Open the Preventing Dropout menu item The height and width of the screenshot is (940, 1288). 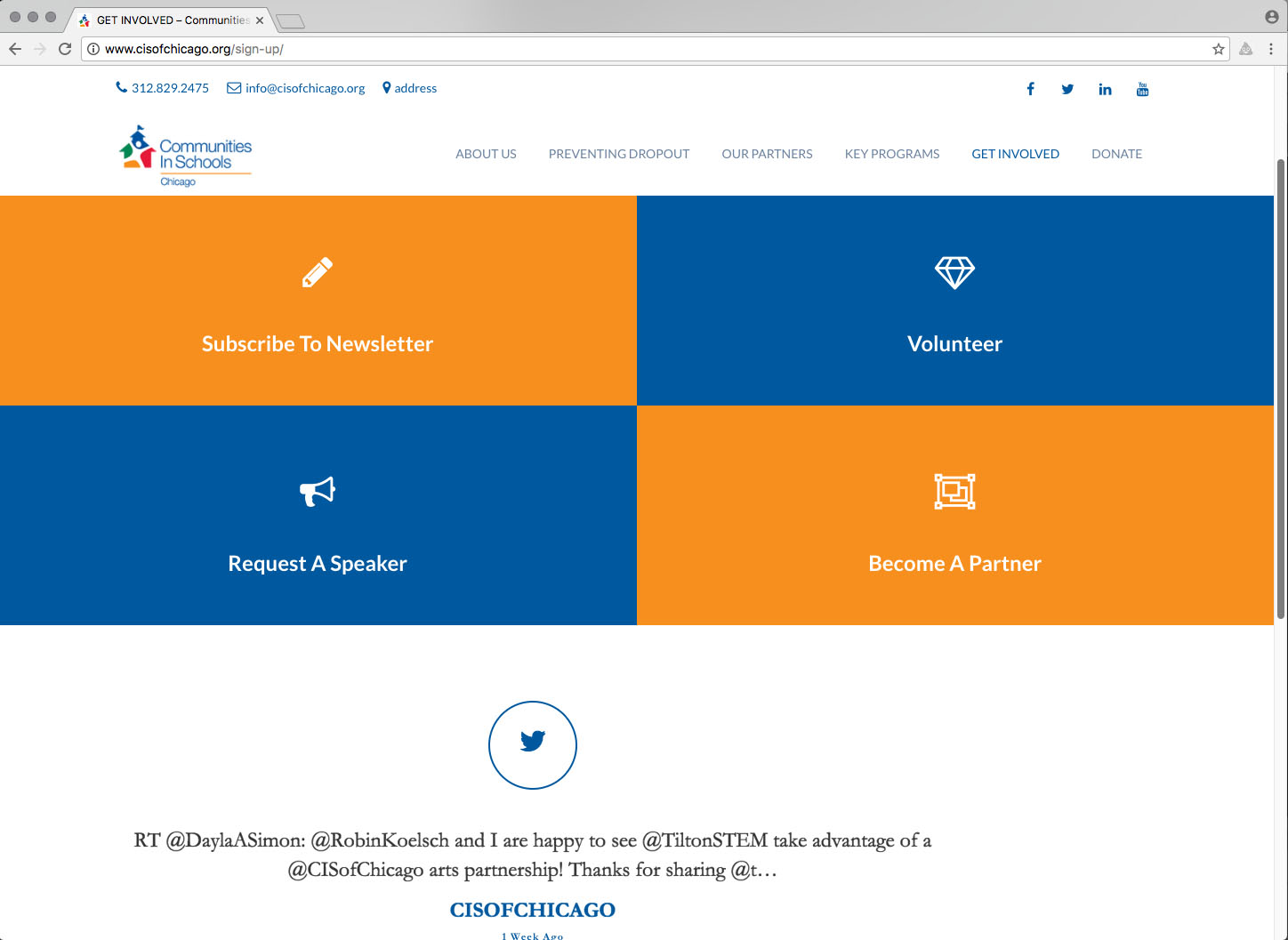(618, 154)
